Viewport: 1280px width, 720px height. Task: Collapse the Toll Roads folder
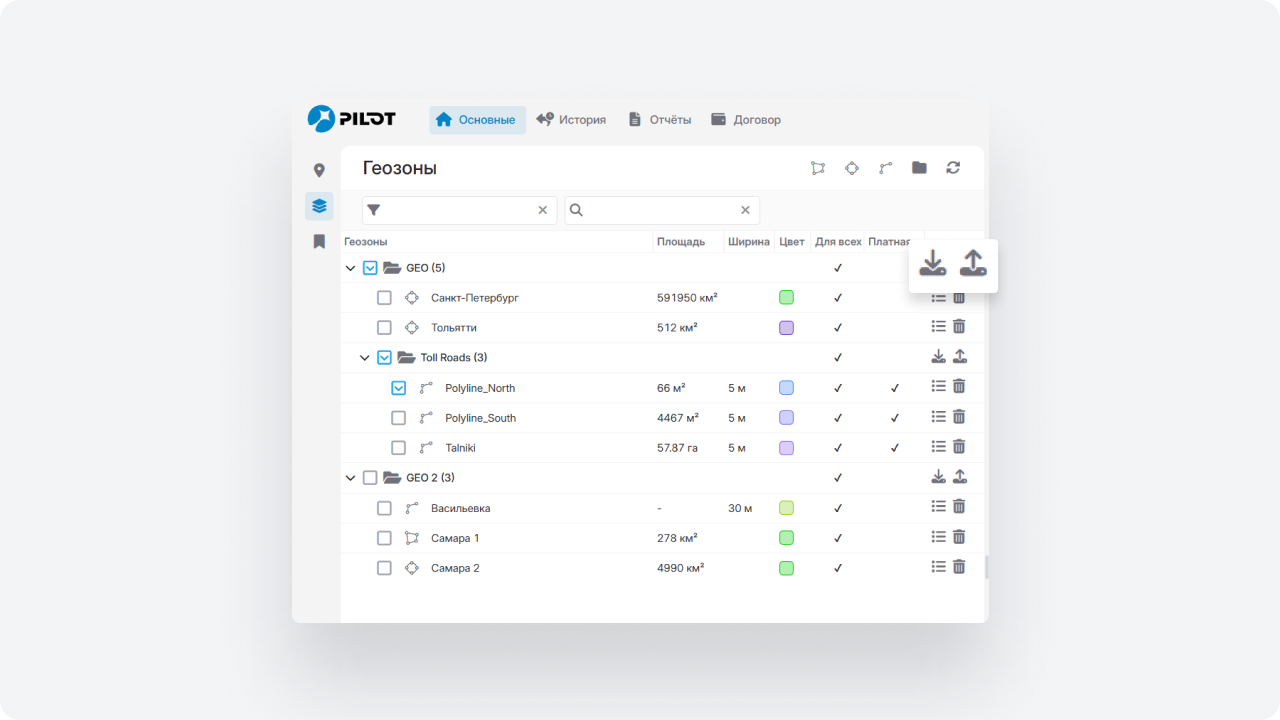(x=364, y=358)
